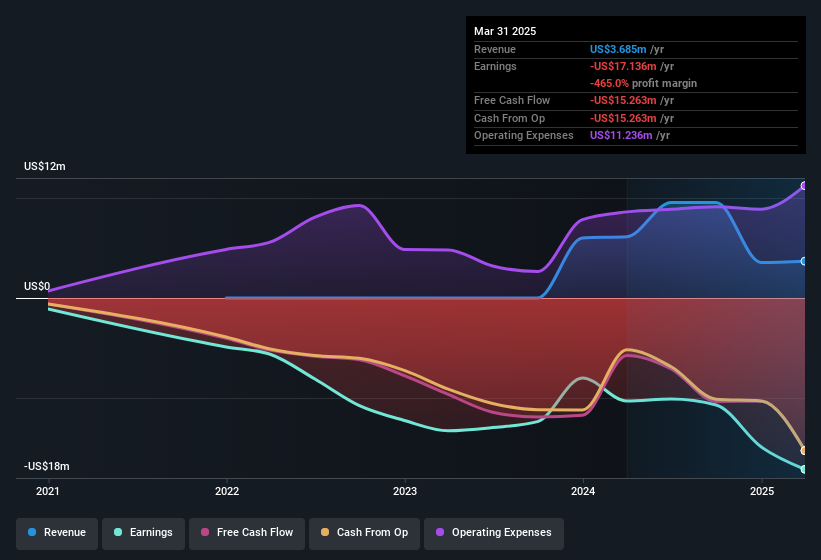Click the 2024 x-axis label
821x560 pixels.
pyautogui.click(x=583, y=491)
